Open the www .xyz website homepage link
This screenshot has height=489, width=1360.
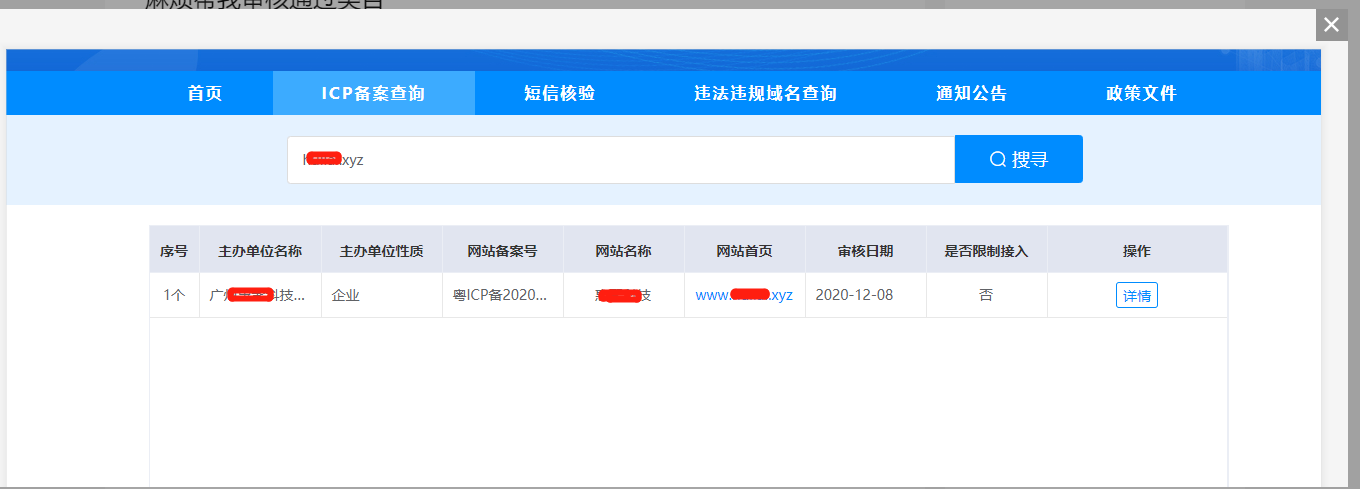click(744, 295)
